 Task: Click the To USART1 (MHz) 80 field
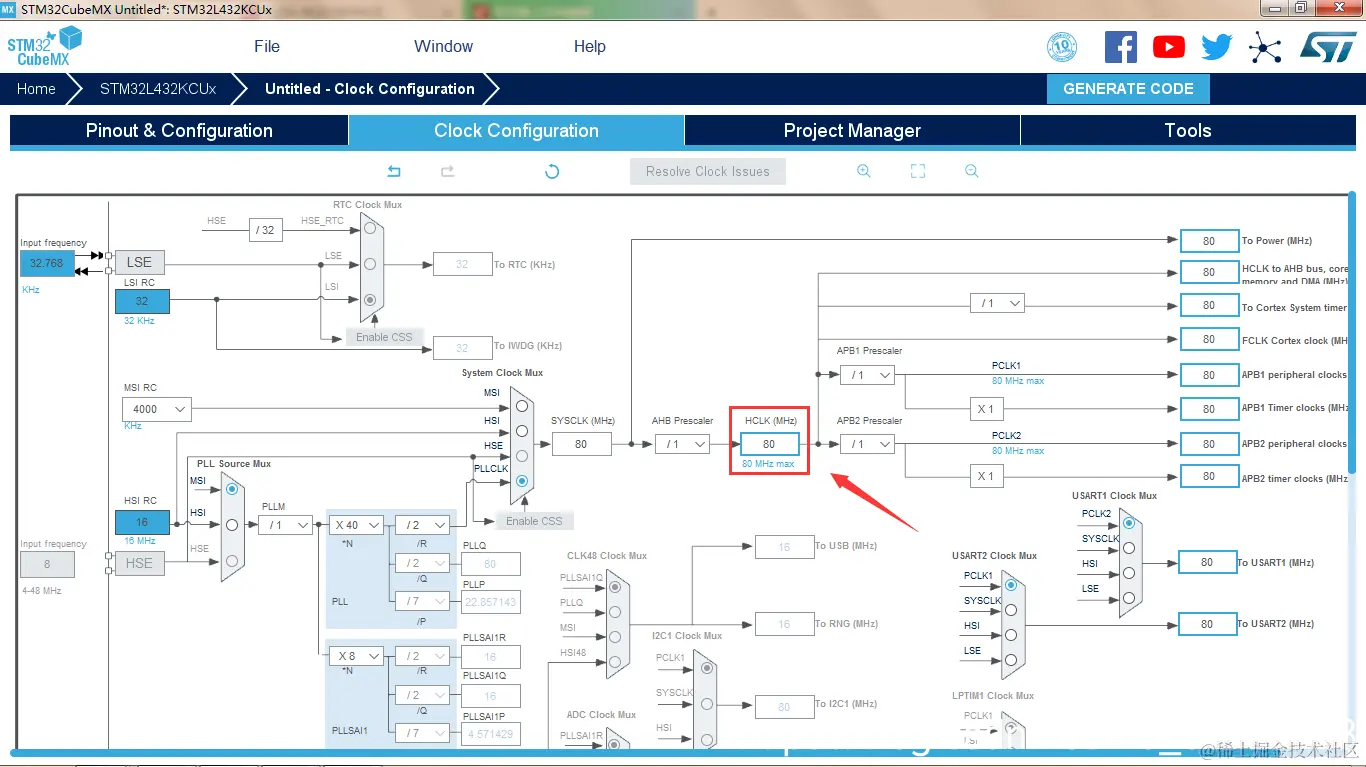coord(1207,563)
